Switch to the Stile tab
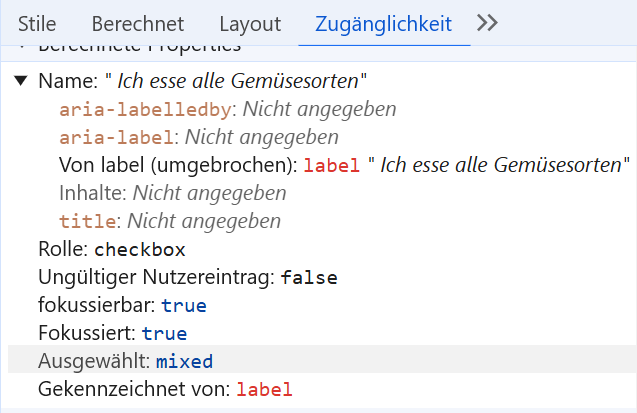 pyautogui.click(x=37, y=23)
